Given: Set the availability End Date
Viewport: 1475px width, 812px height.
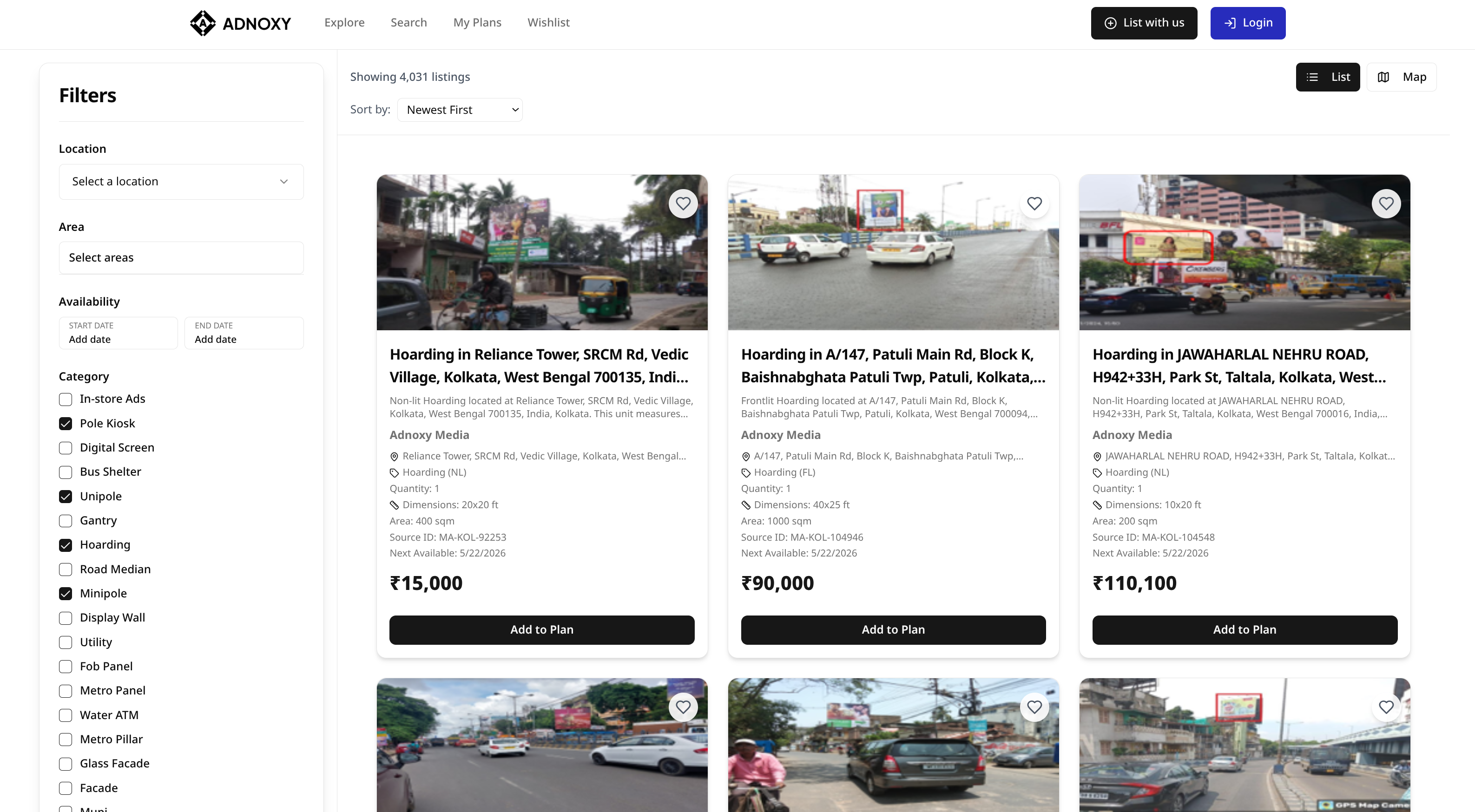Looking at the screenshot, I should click(x=244, y=333).
